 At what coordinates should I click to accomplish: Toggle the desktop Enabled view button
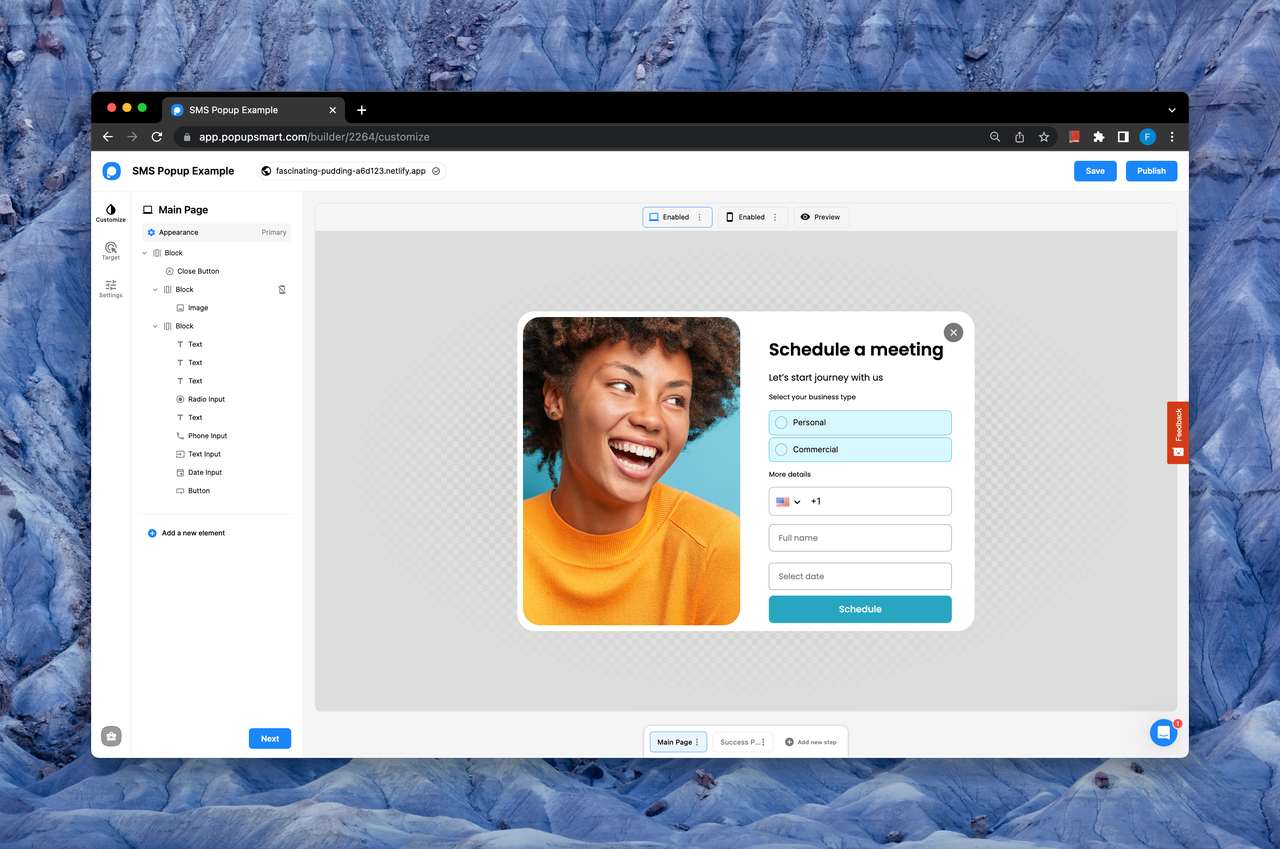(x=670, y=217)
